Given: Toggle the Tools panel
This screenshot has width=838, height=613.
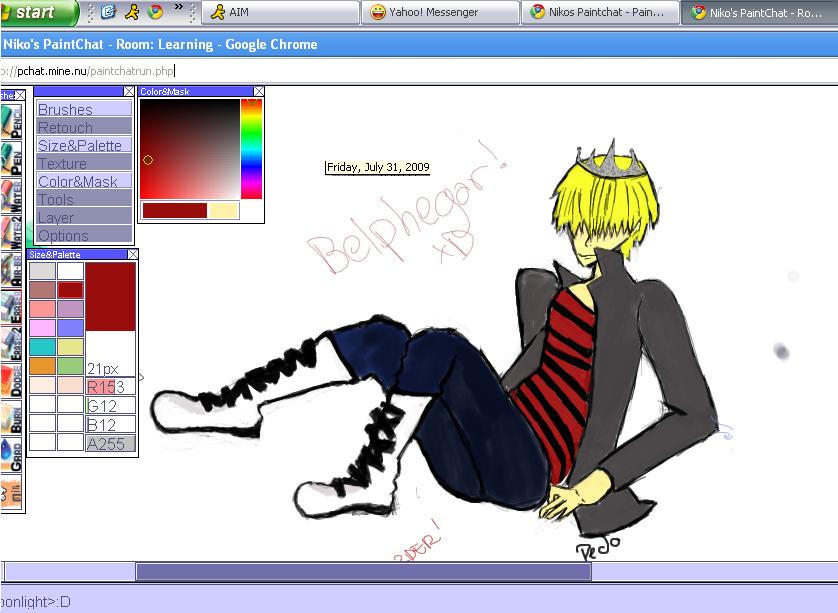Looking at the screenshot, I should tap(84, 199).
